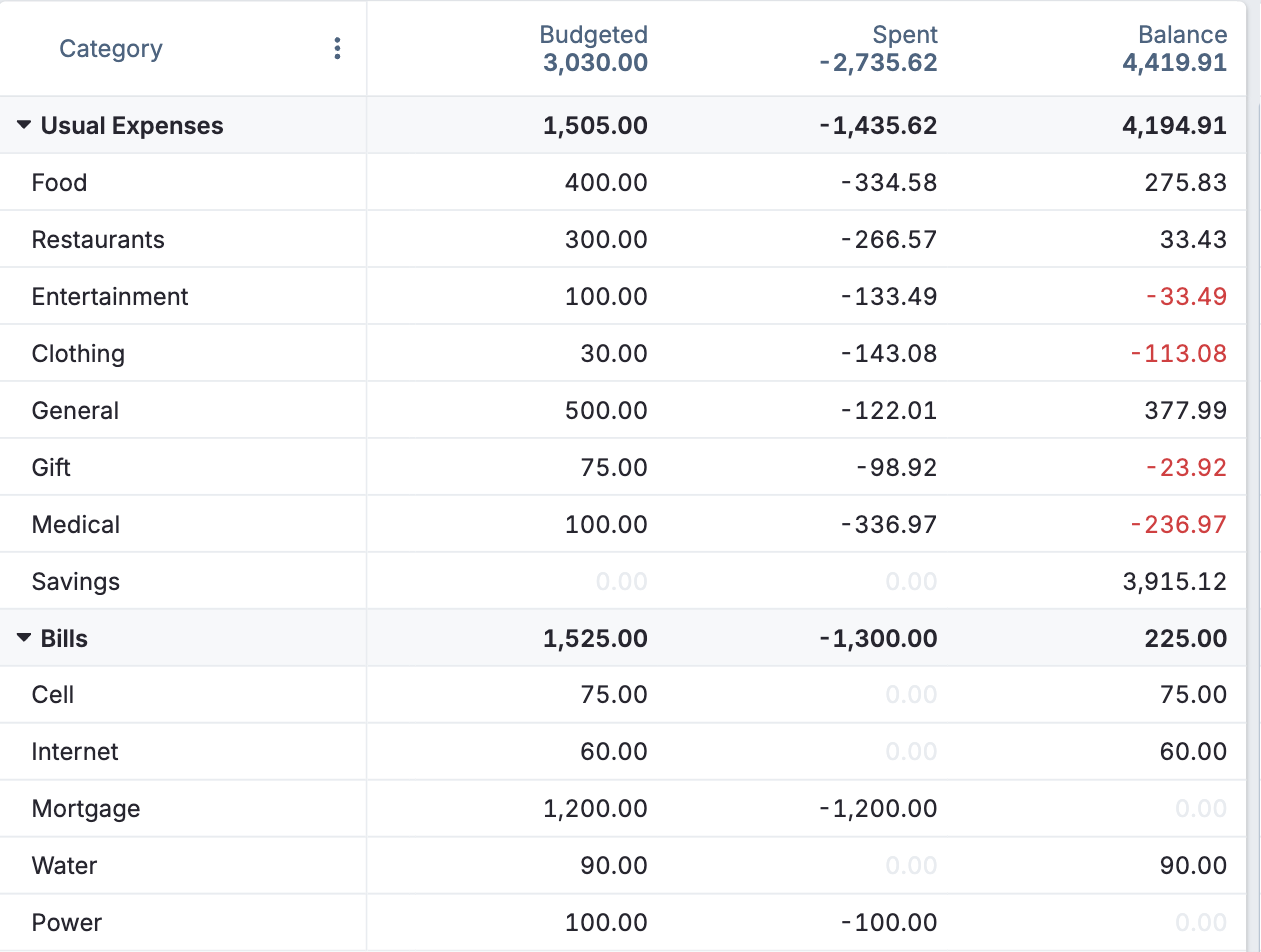1261x952 pixels.
Task: Click Usual Expenses balance total 4,194.91
Action: click(x=1175, y=126)
